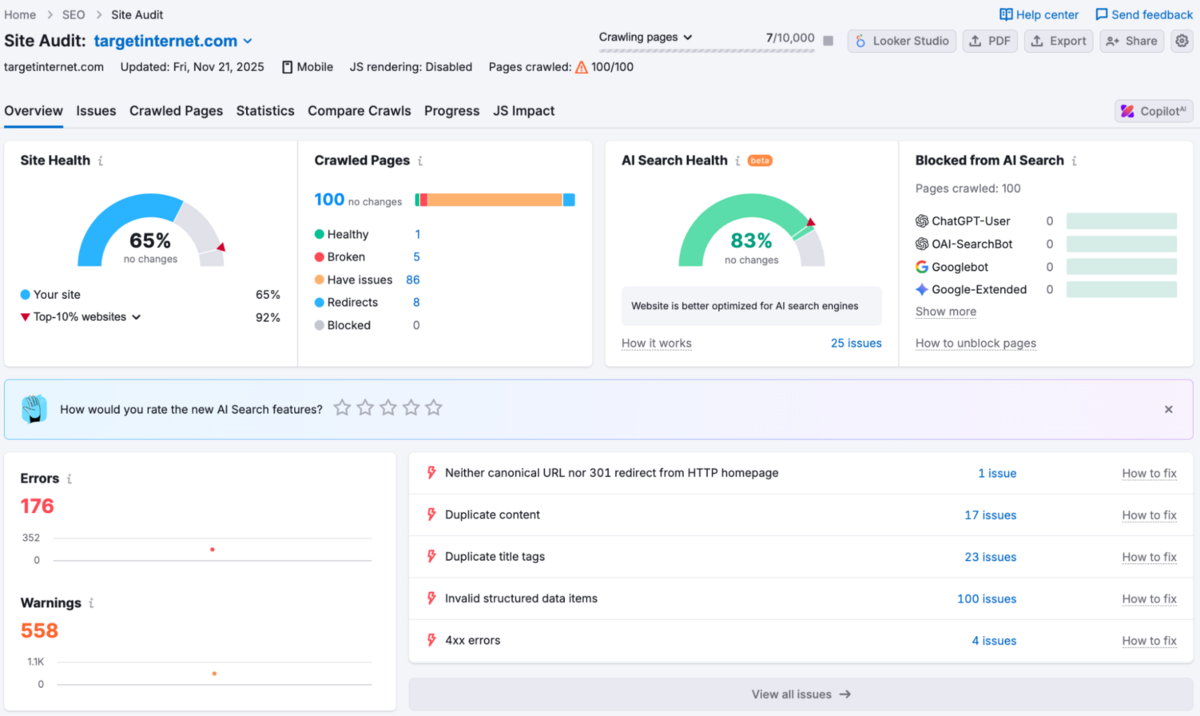This screenshot has height=716, width=1200.
Task: Click the Google-Extended sparkle icon
Action: (x=922, y=290)
